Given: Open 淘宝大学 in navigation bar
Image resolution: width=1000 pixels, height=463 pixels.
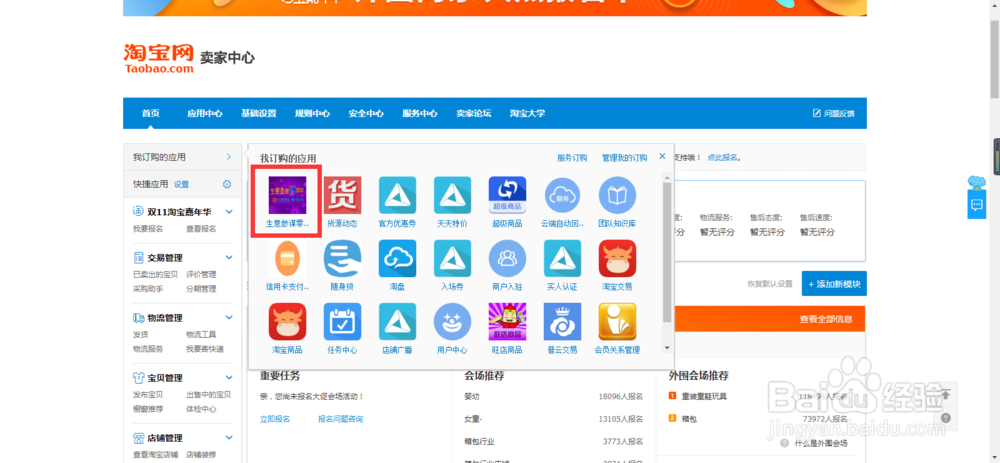Looking at the screenshot, I should coord(527,114).
